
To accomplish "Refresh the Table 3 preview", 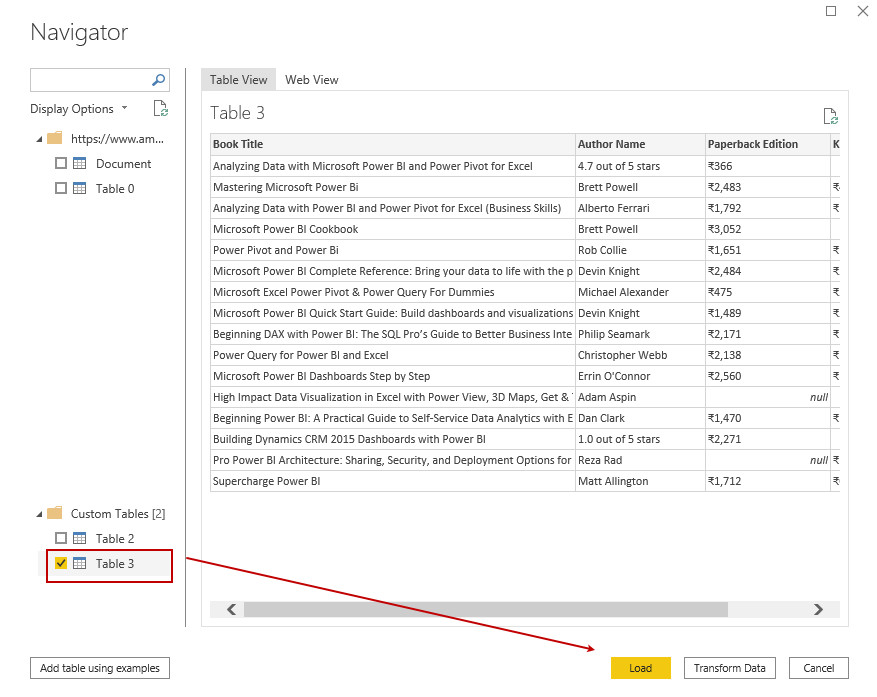I will tap(830, 115).
